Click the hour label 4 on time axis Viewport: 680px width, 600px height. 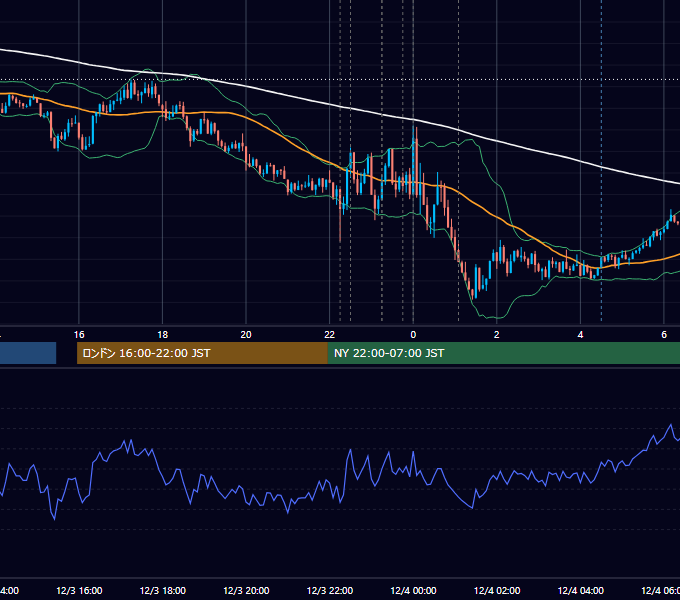pos(580,335)
